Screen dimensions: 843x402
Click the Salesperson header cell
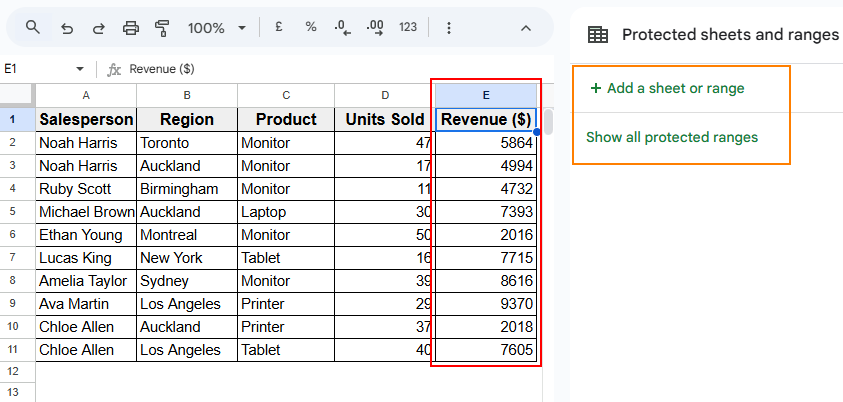(x=86, y=119)
